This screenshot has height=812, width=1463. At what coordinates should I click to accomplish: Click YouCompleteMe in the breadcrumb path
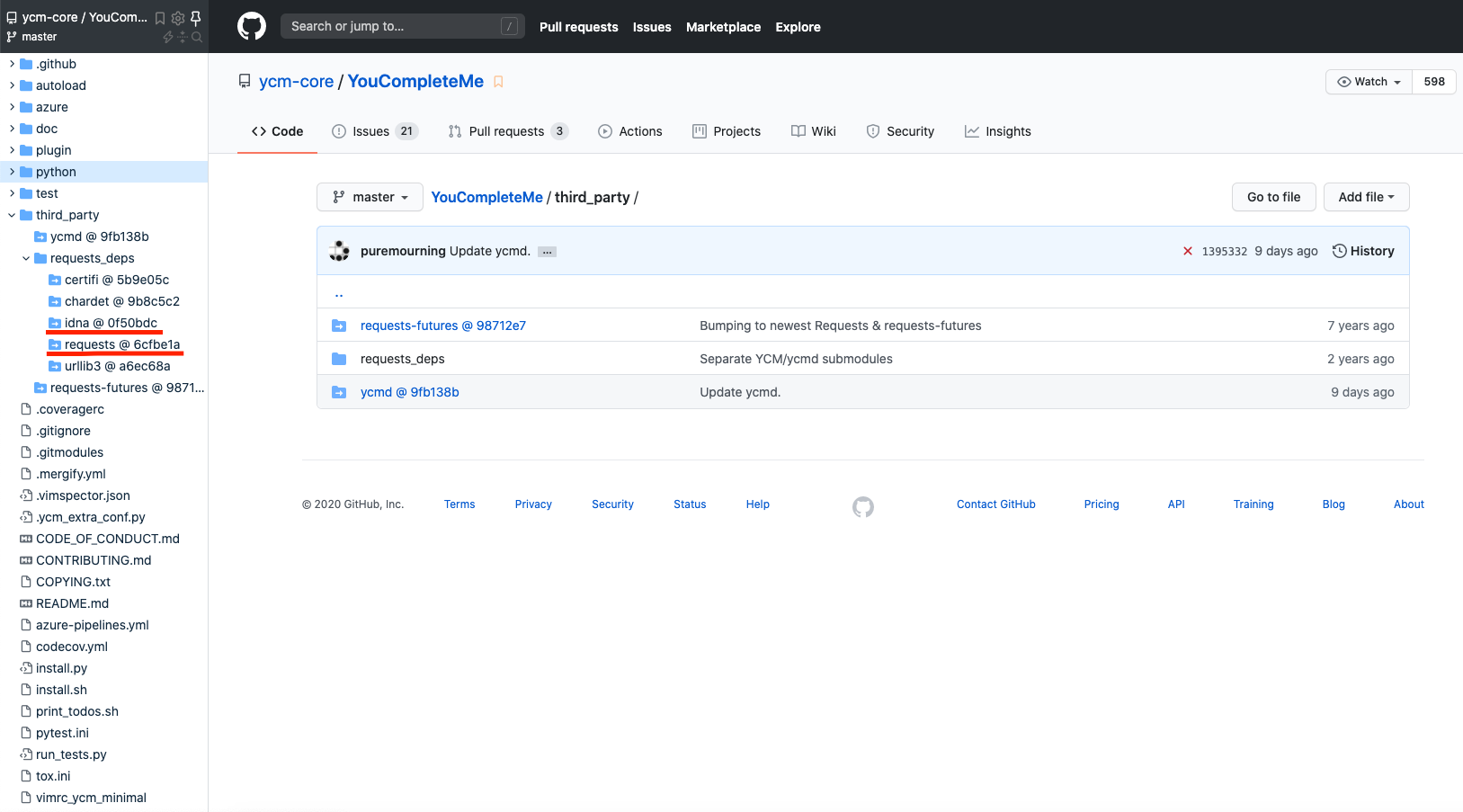click(x=486, y=197)
